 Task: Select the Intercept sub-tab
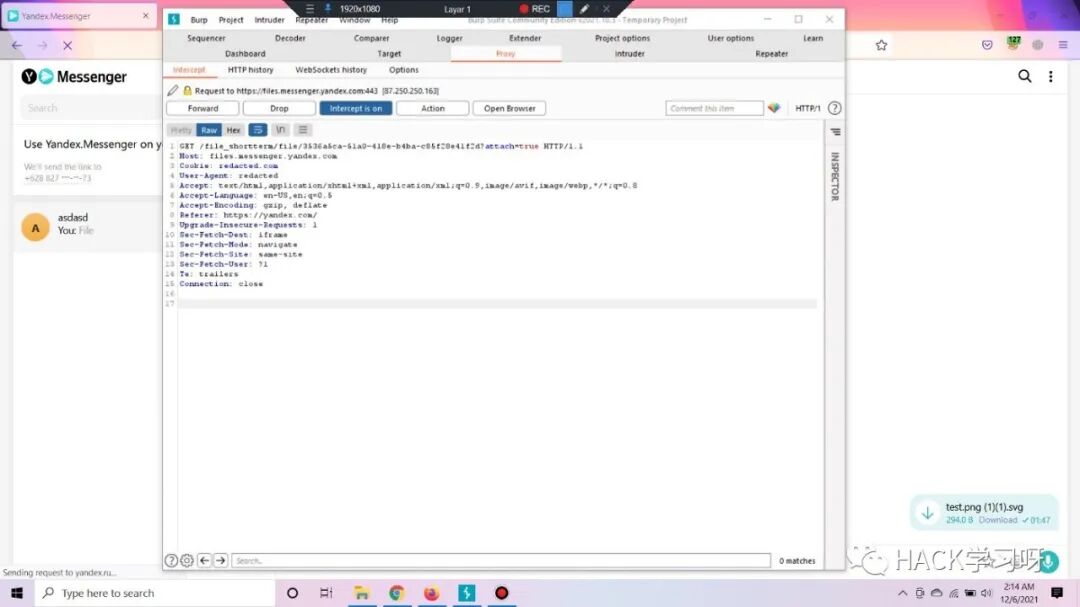pyautogui.click(x=189, y=70)
